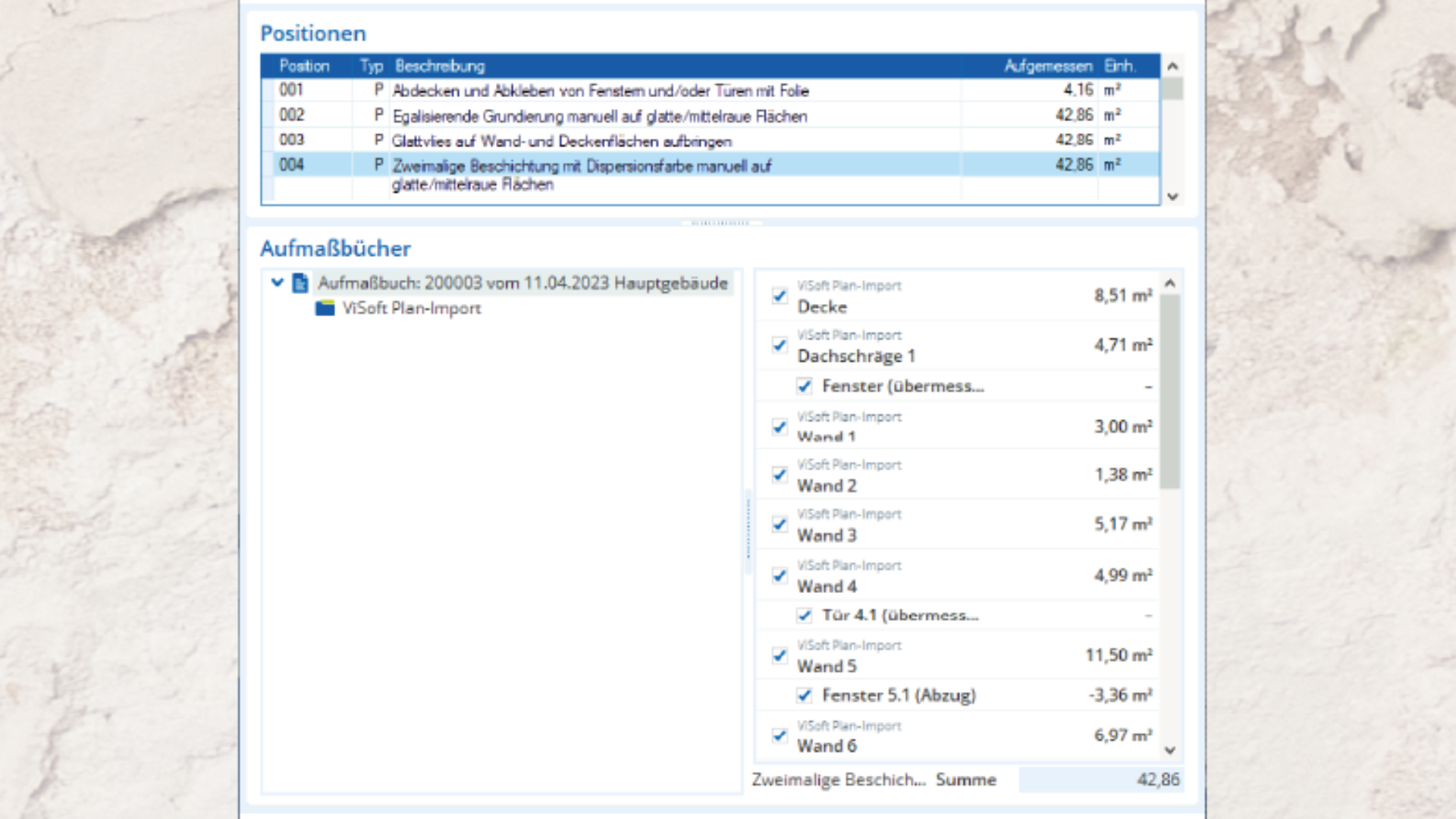
Task: Click the Beschreibung column header
Action: click(440, 66)
